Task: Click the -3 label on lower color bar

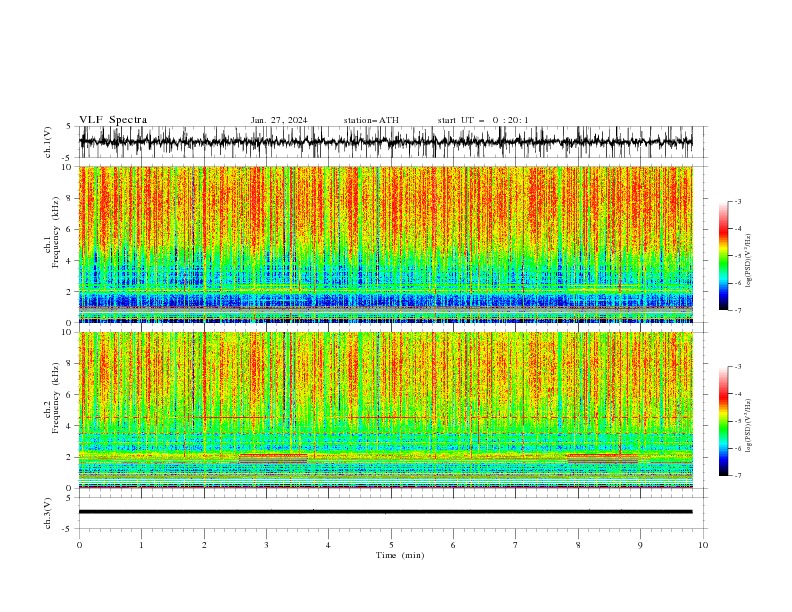Action: click(738, 367)
